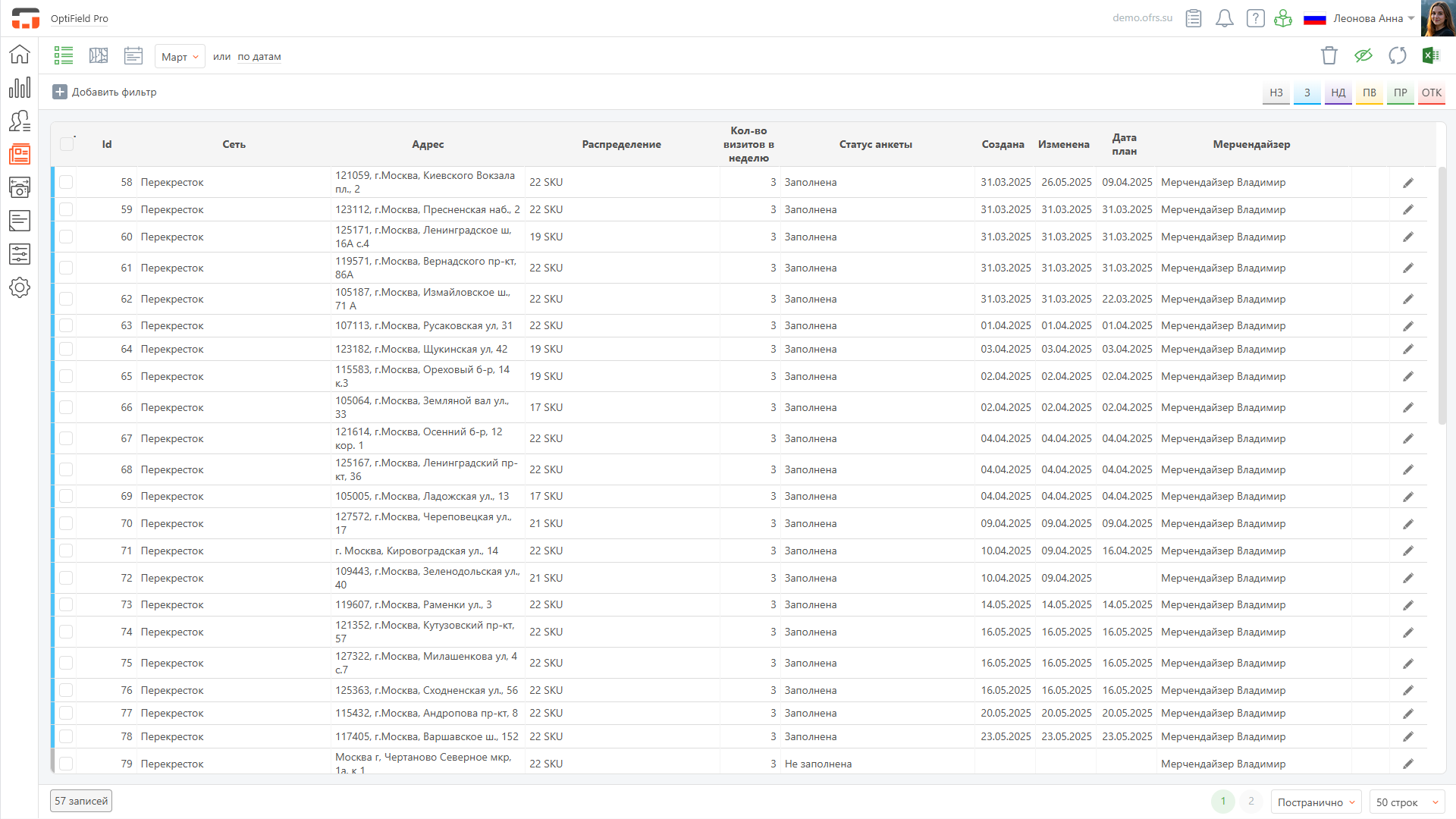This screenshot has height=819, width=1456.
Task: Open the 50 строк rows dropdown
Action: coord(1407,802)
